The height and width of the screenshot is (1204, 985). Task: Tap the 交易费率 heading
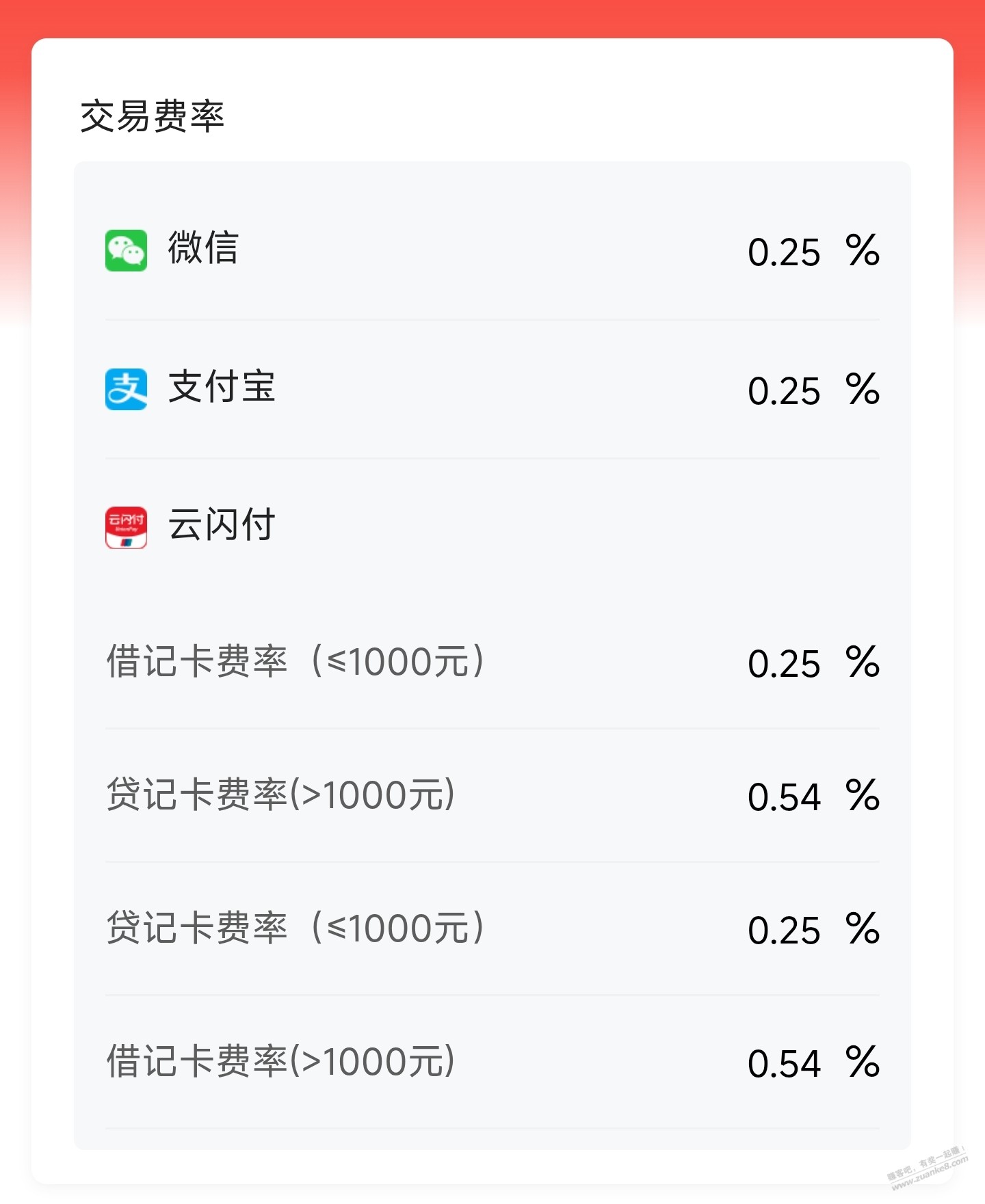tap(153, 116)
